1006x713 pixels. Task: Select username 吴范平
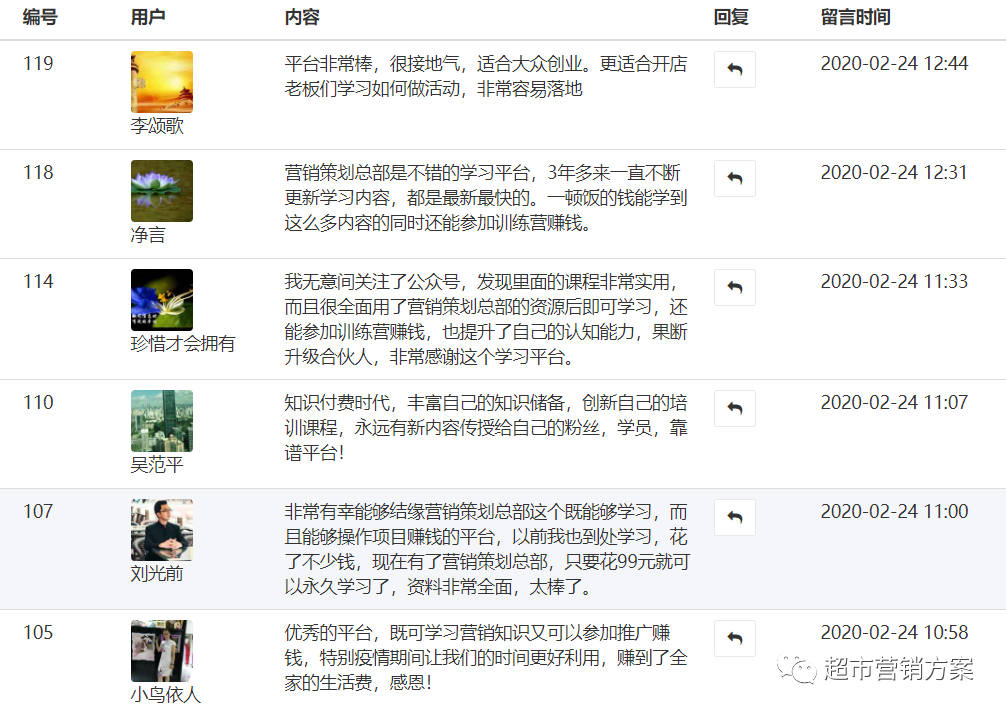[157, 465]
